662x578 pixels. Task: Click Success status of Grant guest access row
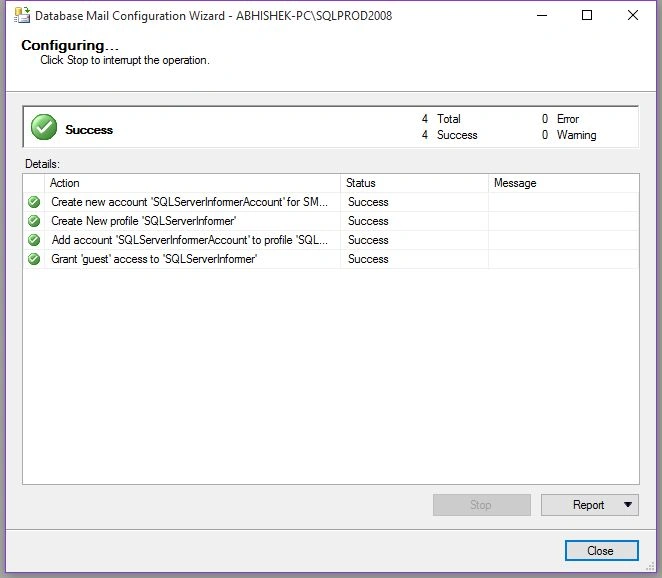(368, 259)
